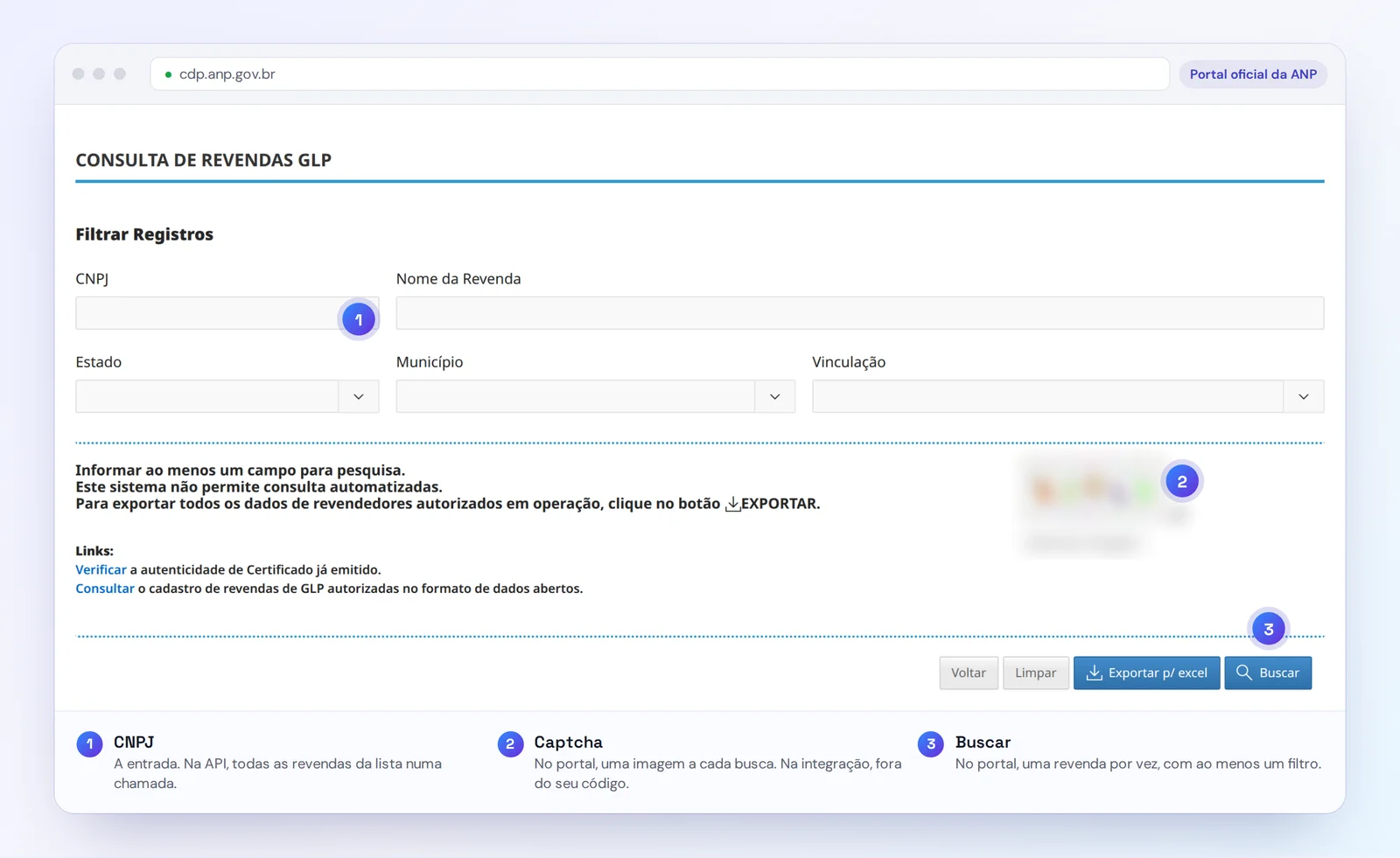
Task: Open the Estado dropdown arrow
Action: pos(359,396)
